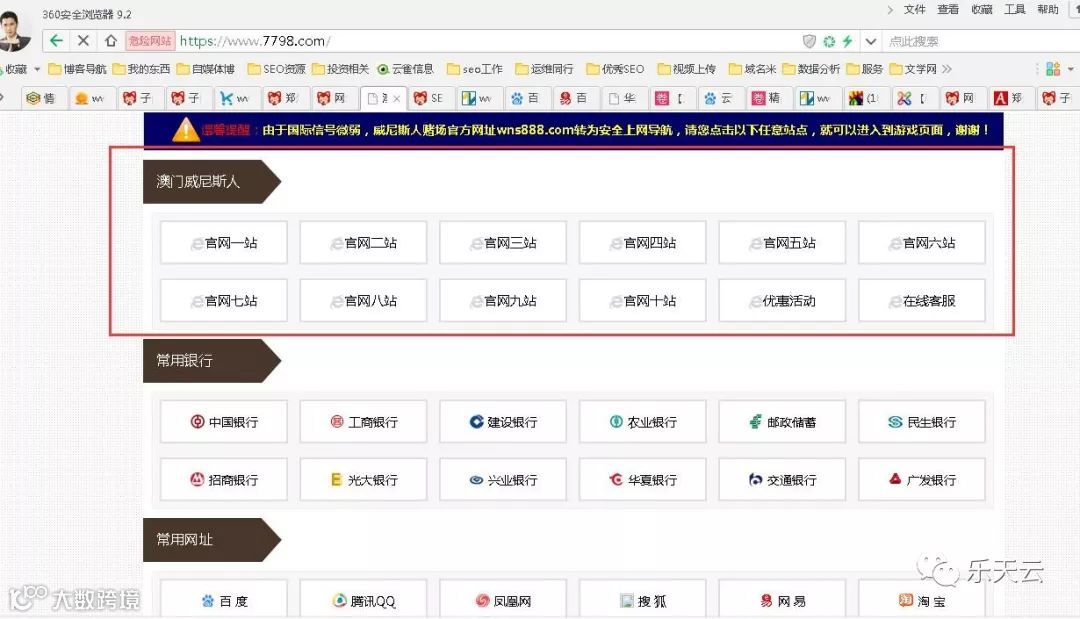Show more bookmarks with the double chevron
This screenshot has height=619, width=1080.
click(x=947, y=69)
